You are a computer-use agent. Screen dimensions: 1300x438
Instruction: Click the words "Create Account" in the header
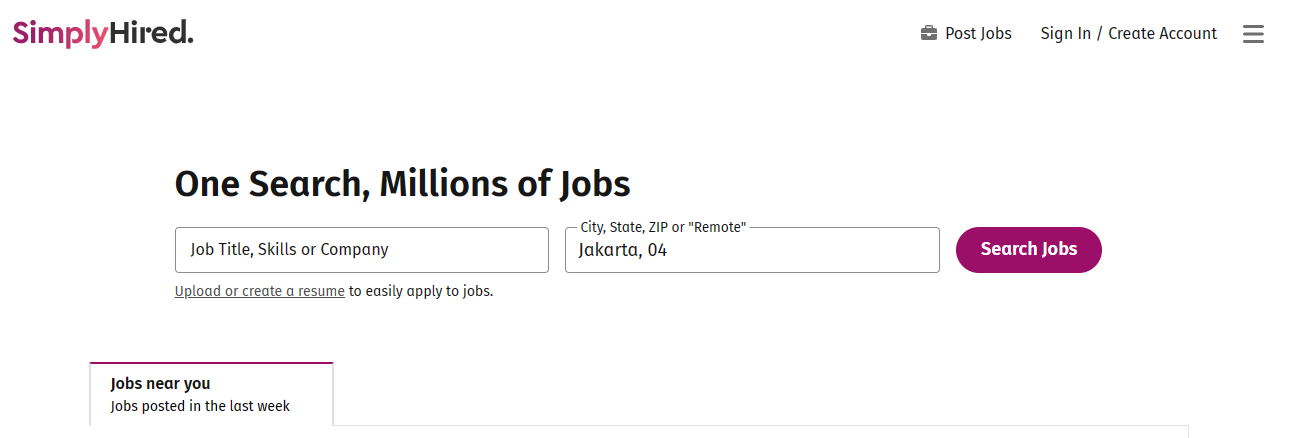pyautogui.click(x=1162, y=34)
